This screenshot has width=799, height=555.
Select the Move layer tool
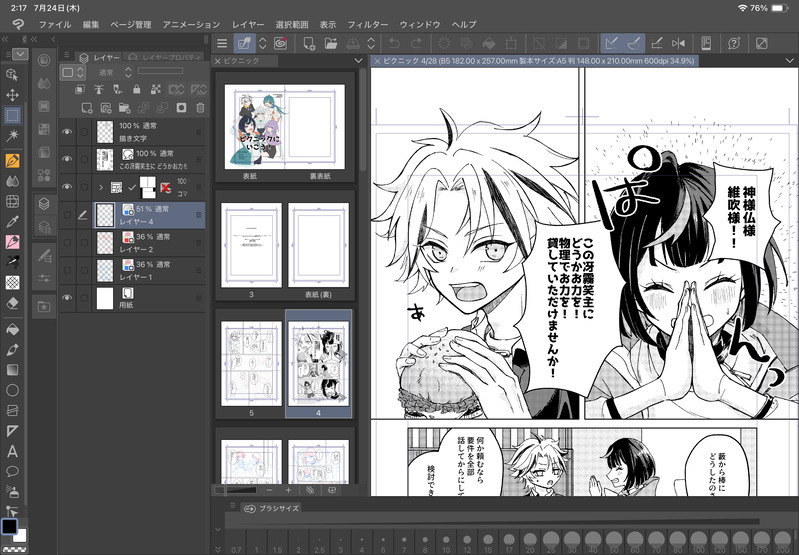tap(12, 95)
